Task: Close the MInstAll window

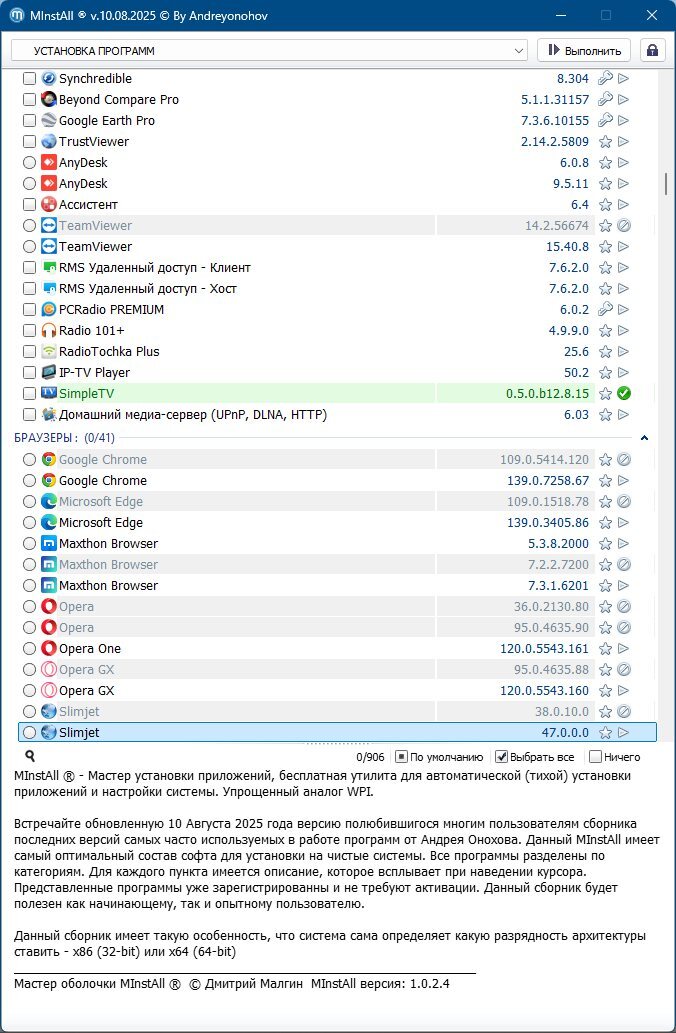Action: [x=652, y=15]
